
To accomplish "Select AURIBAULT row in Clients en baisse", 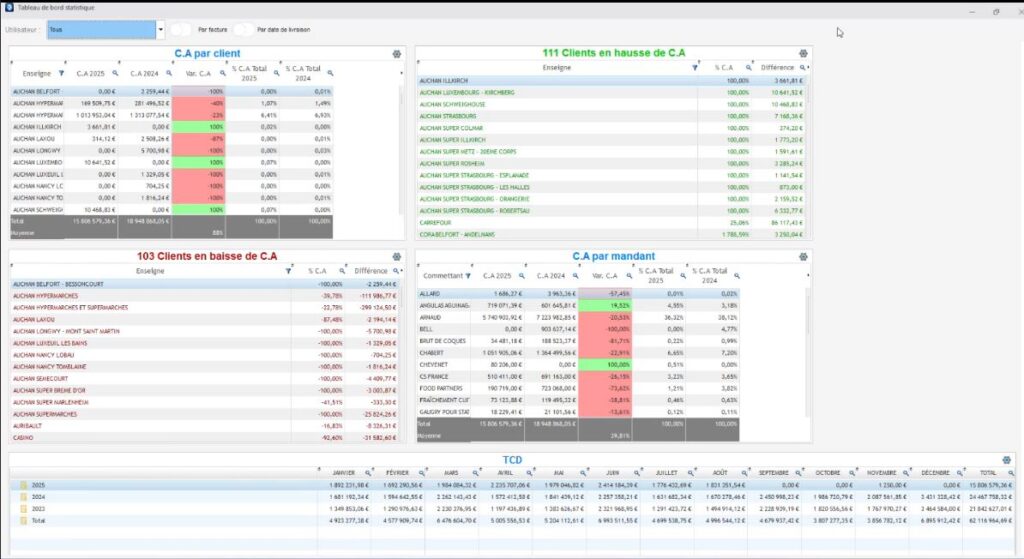I will pos(204,426).
